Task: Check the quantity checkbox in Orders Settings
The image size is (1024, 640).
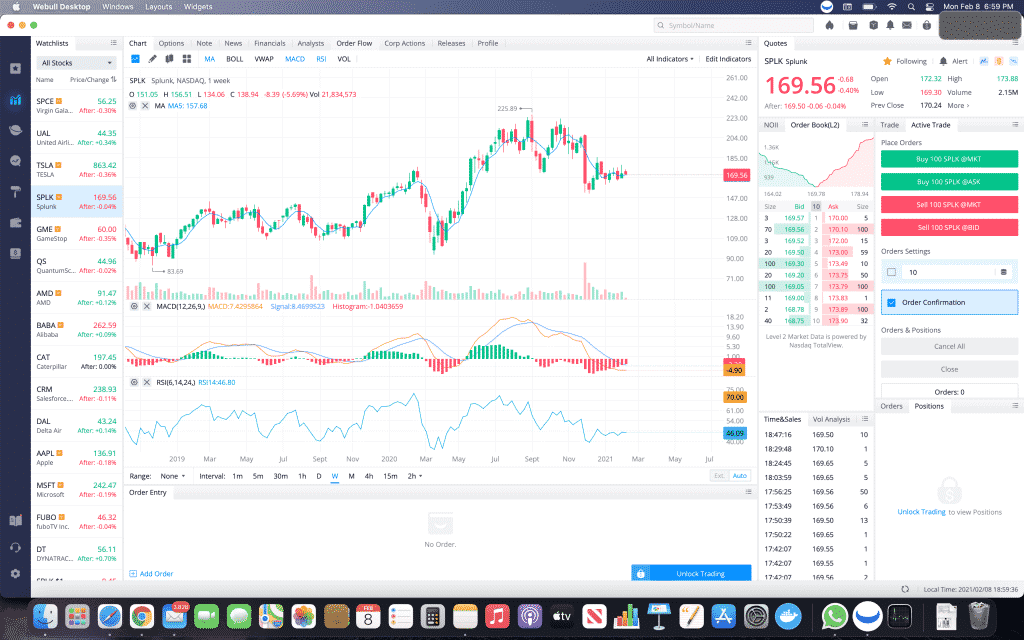Action: 891,272
